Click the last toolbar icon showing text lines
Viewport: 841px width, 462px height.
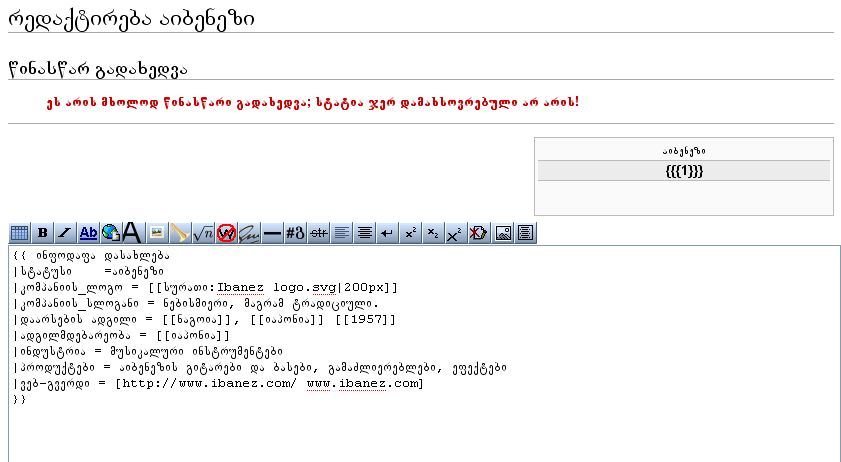coord(526,233)
